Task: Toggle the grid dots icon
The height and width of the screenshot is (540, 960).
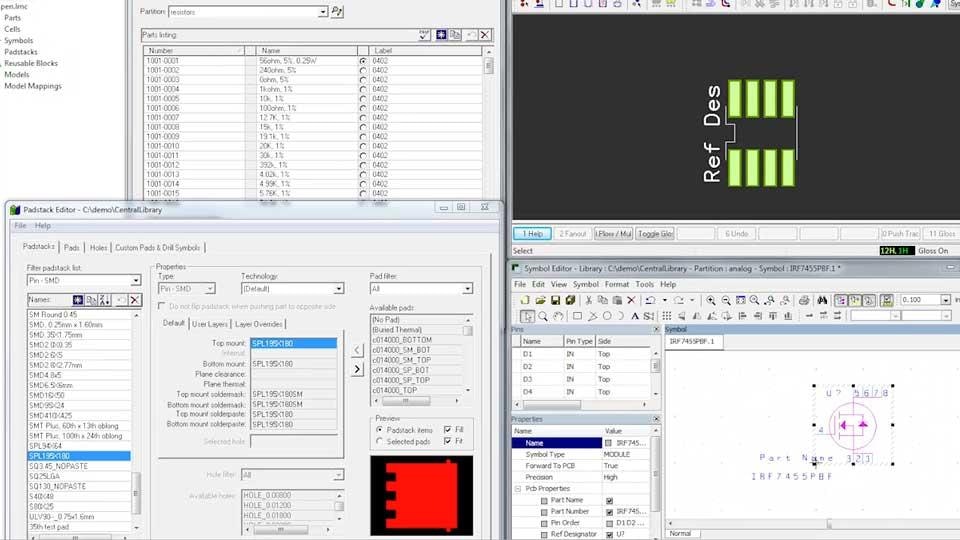Action: pos(667,316)
